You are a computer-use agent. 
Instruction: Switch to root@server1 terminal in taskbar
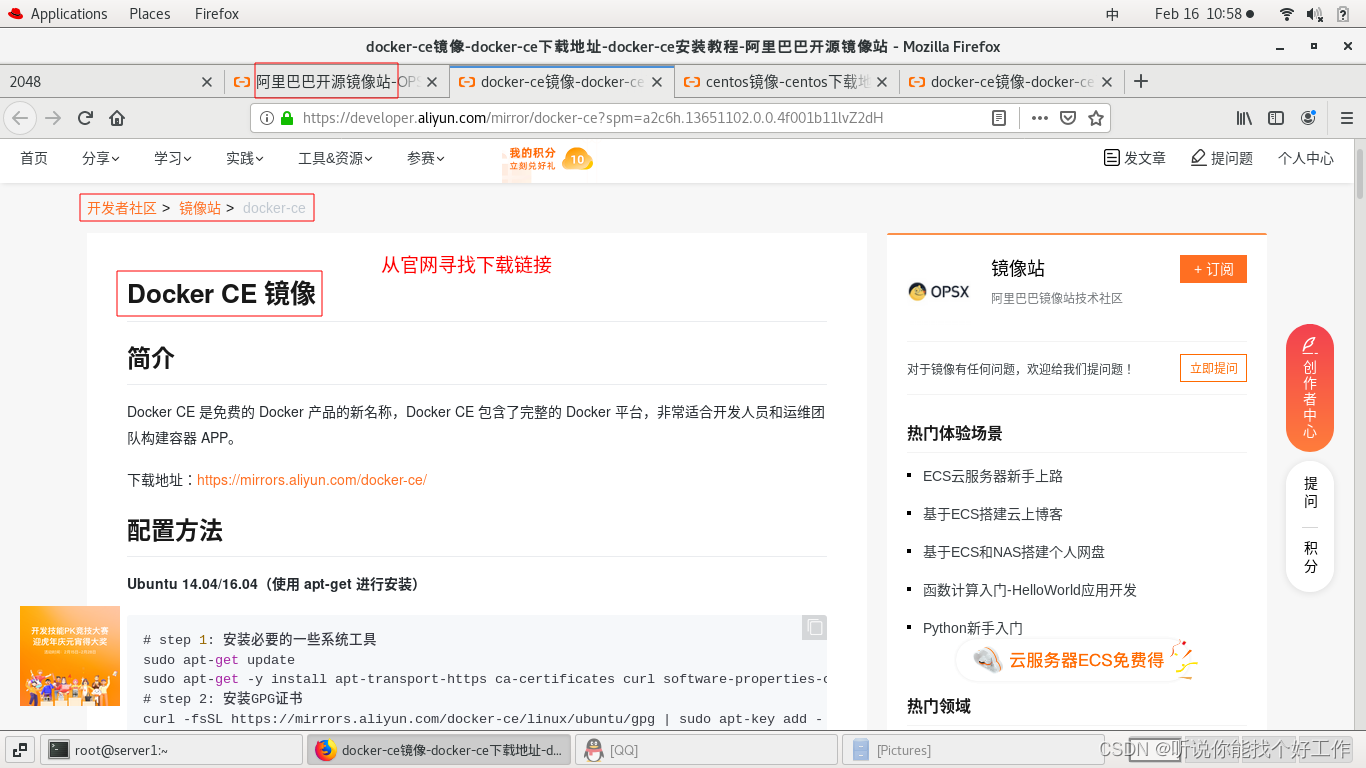pos(171,749)
